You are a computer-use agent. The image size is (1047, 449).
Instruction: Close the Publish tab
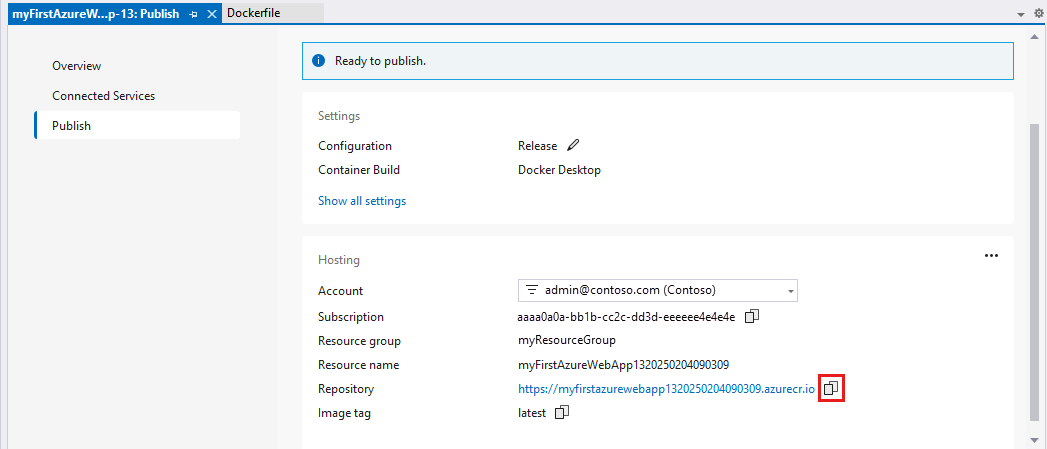[x=212, y=13]
